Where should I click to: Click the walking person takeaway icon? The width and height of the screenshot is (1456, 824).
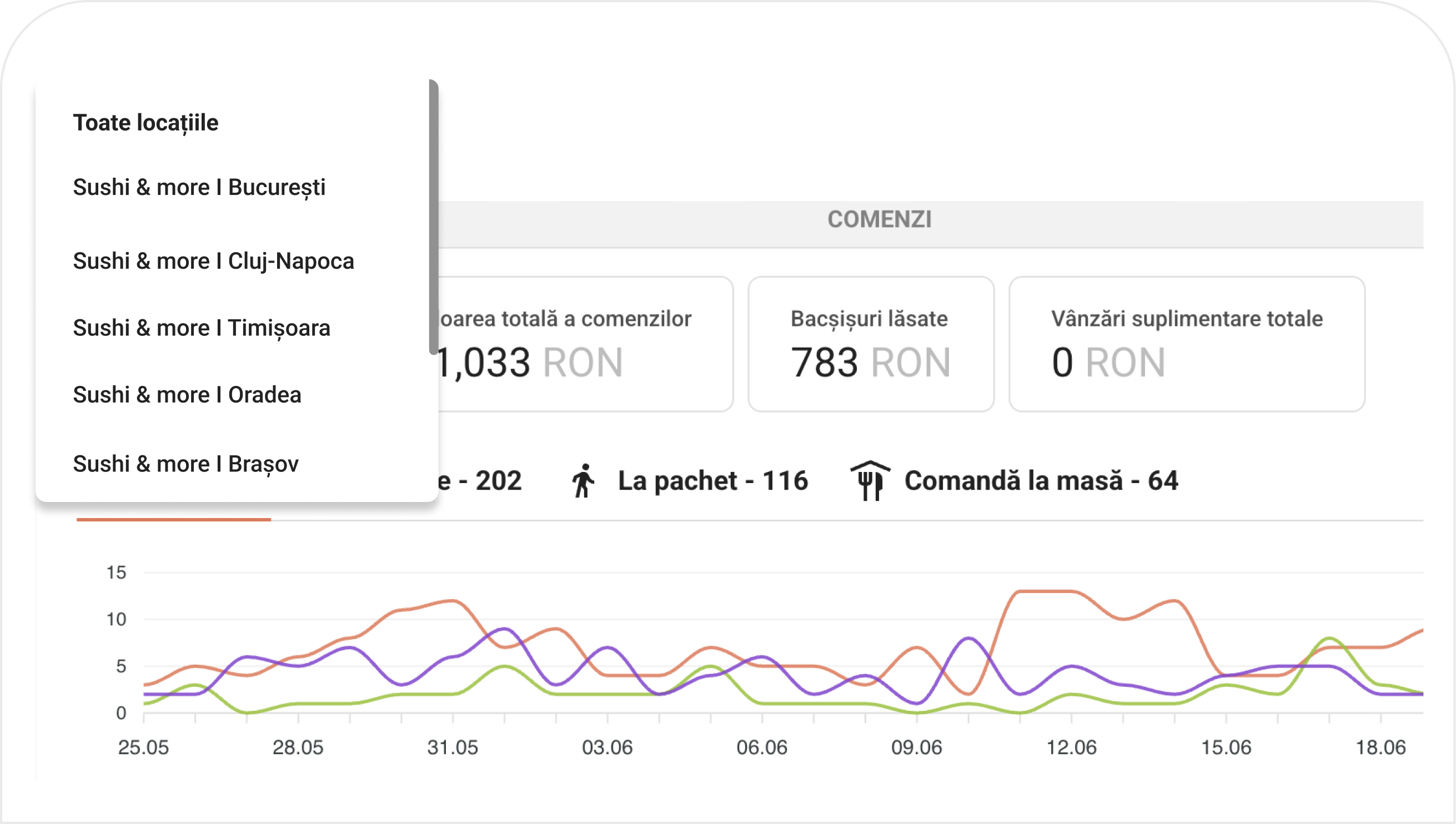point(583,481)
